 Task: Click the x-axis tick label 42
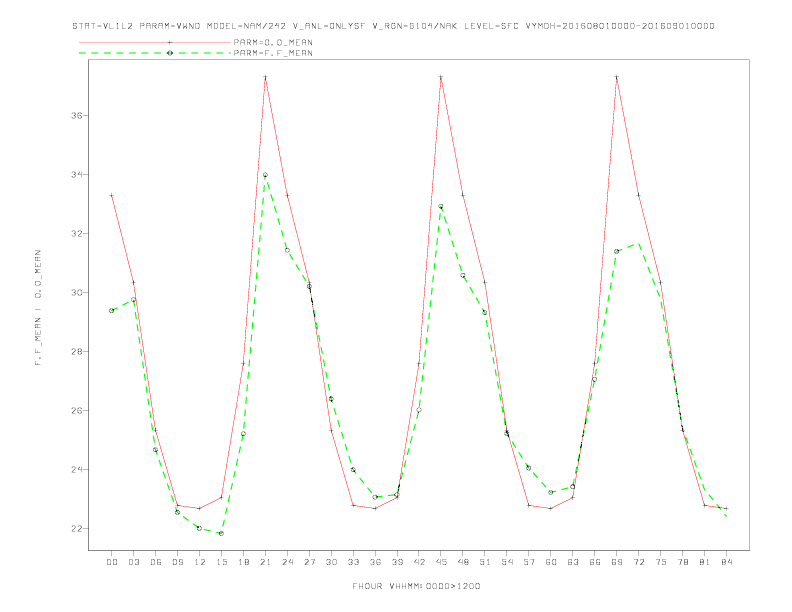tap(419, 562)
